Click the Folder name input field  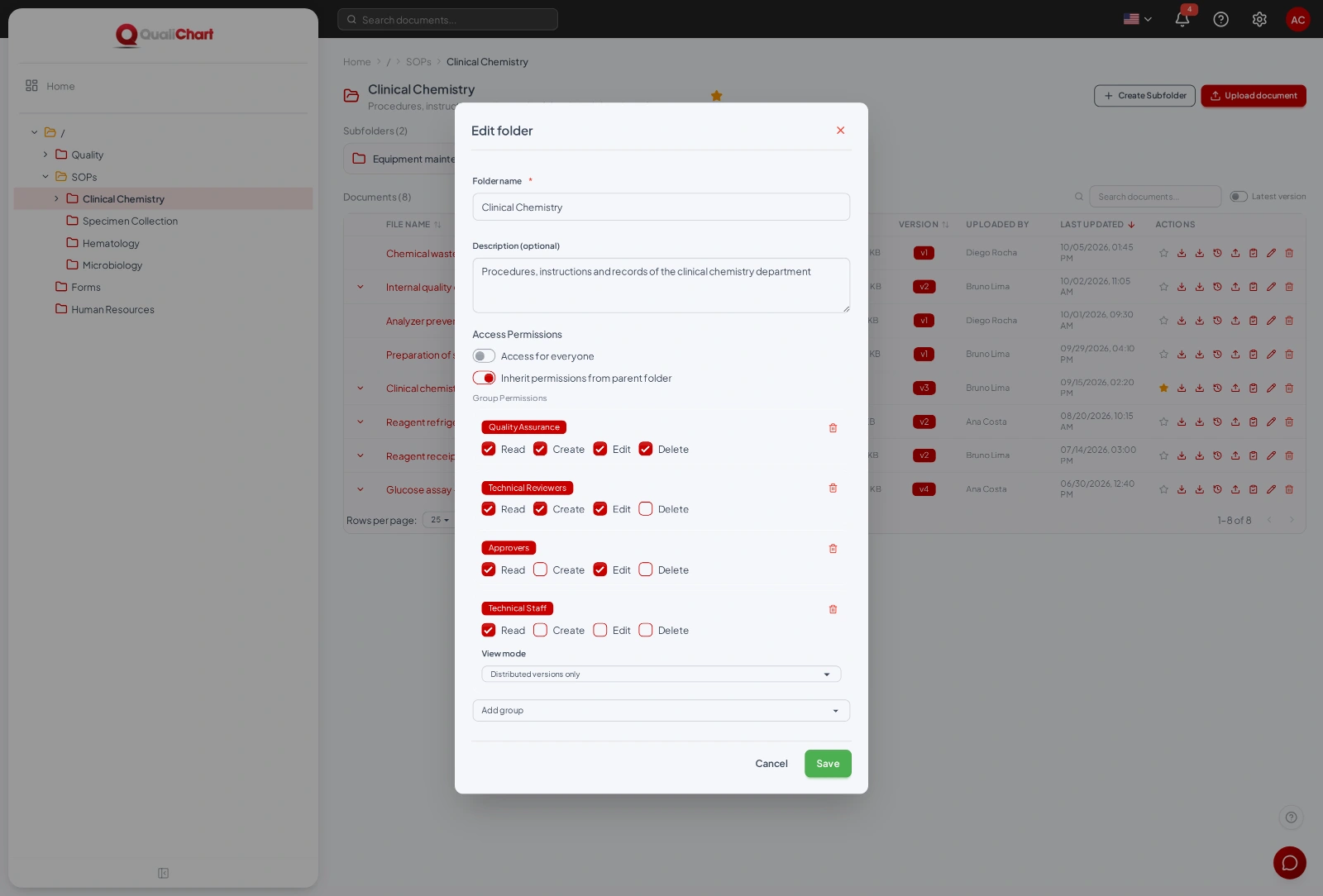[x=661, y=207]
